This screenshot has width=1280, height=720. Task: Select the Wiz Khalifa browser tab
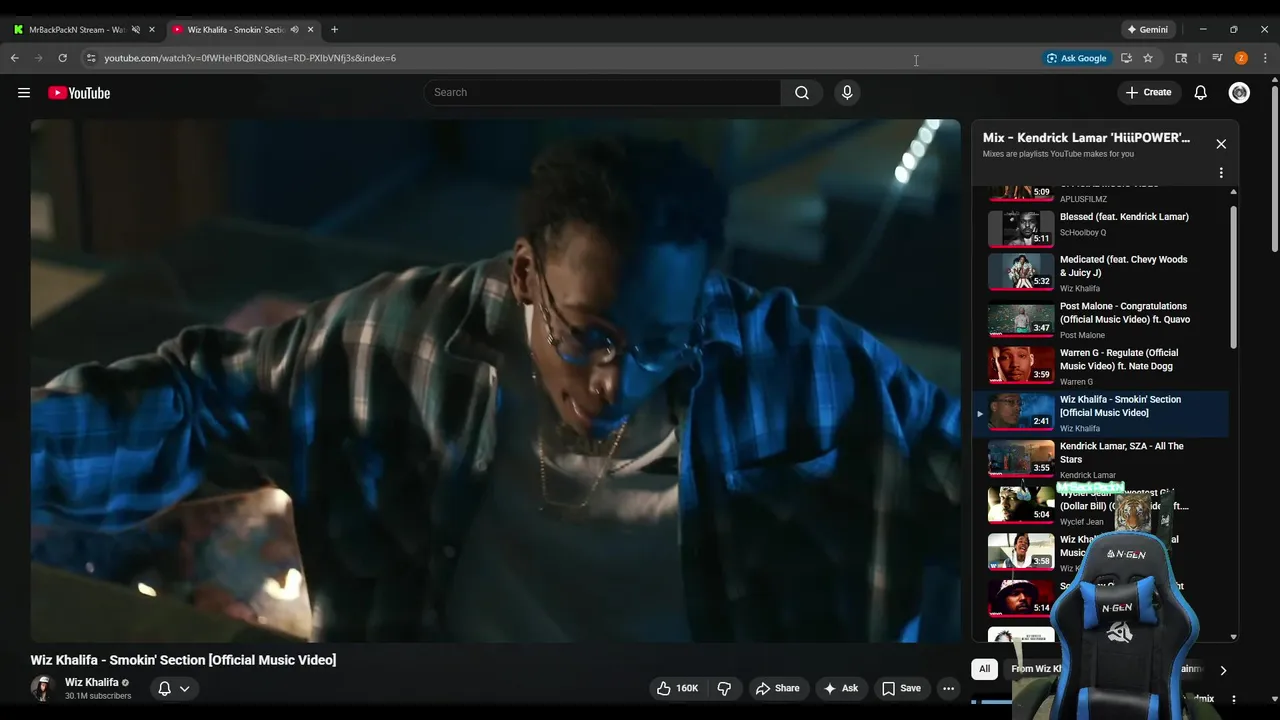(235, 30)
